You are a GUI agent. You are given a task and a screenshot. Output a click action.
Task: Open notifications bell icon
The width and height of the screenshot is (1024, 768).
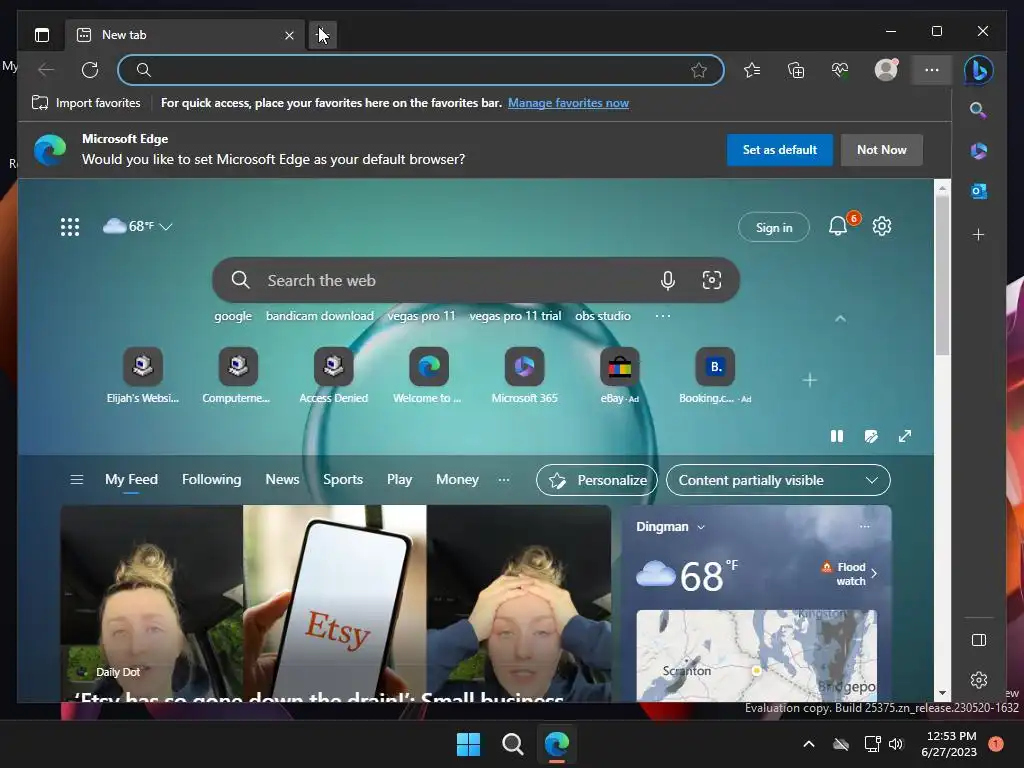(x=839, y=226)
